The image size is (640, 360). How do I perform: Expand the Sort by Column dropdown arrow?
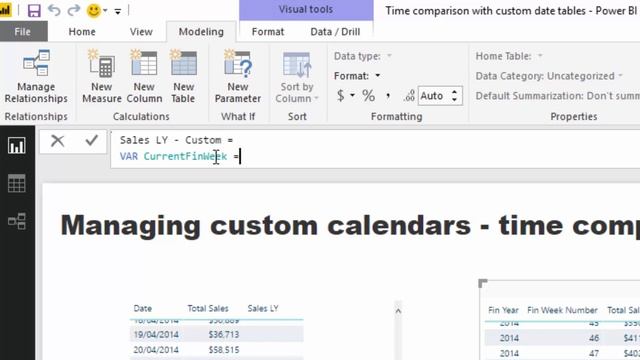coord(316,98)
